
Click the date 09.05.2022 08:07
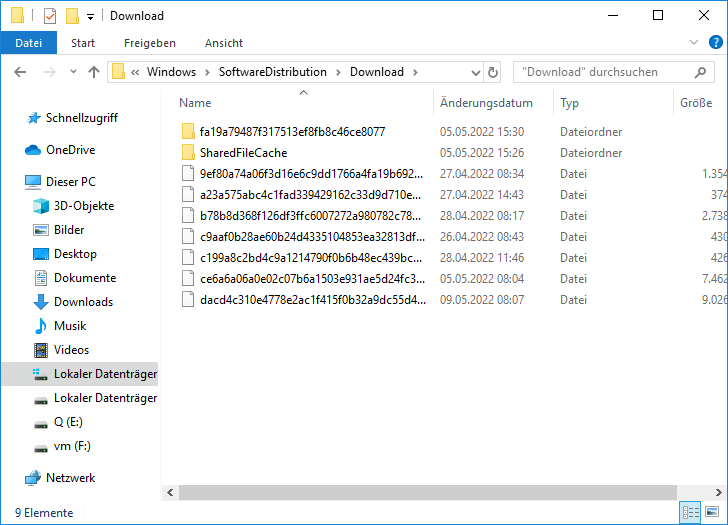coord(482,300)
